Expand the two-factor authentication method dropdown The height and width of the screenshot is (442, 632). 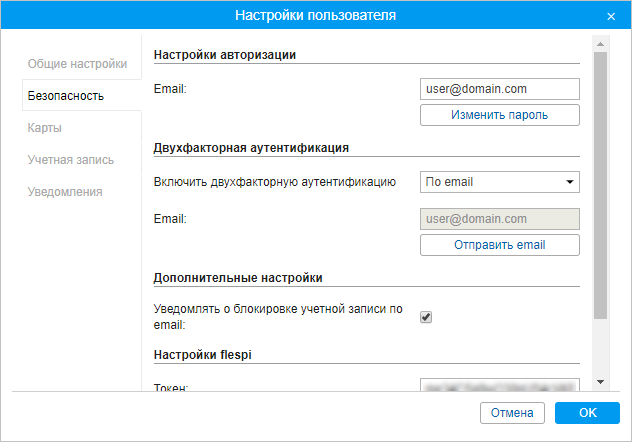tap(499, 182)
